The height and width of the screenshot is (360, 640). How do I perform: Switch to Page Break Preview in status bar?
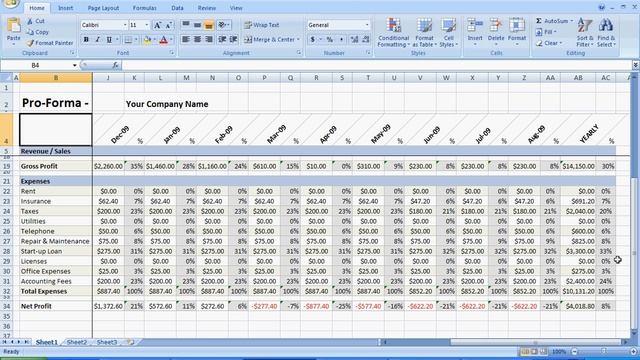click(544, 351)
